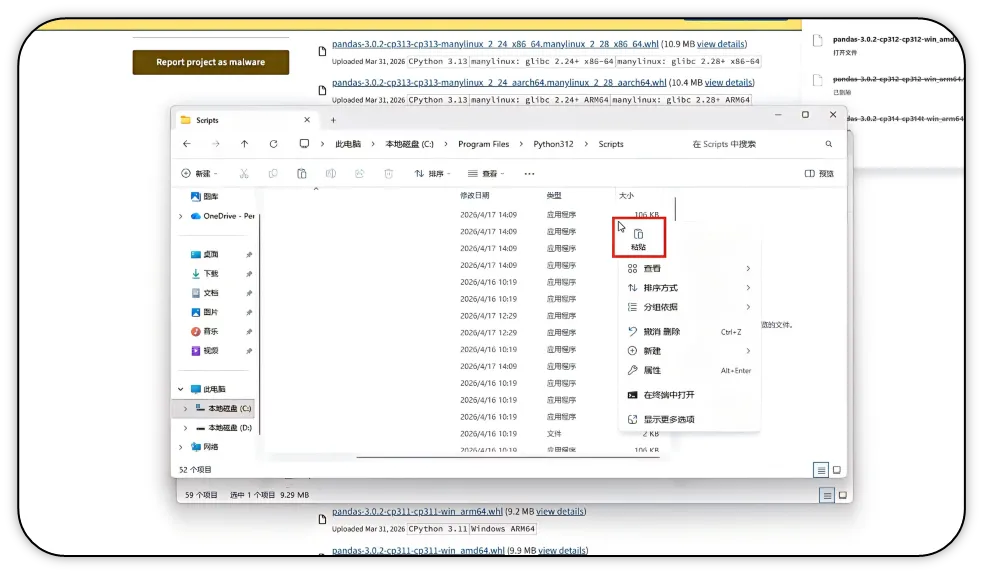Click the Copy icon in Explorer toolbar

click(x=273, y=174)
